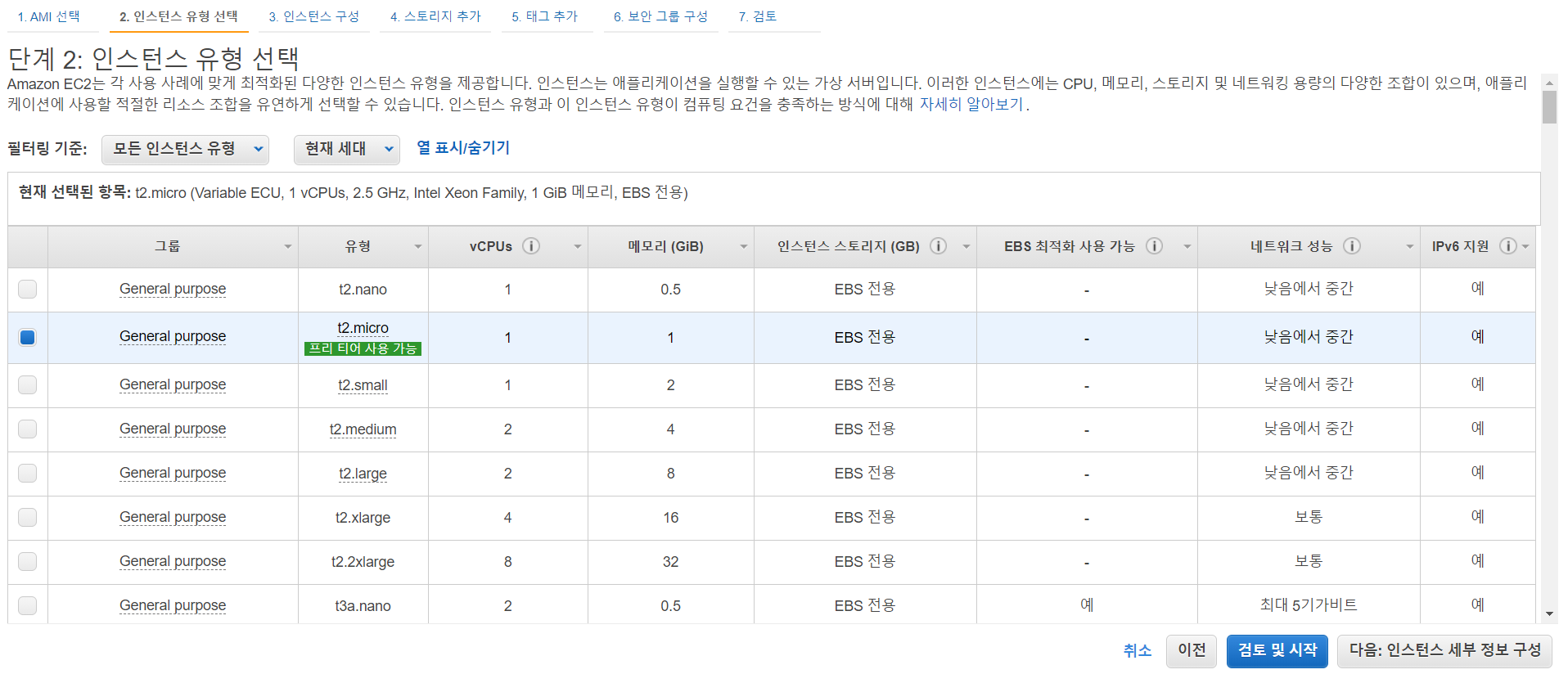Viewport: 1568px width, 674px height.
Task: Click the scrollbar down arrow
Action: [1548, 614]
